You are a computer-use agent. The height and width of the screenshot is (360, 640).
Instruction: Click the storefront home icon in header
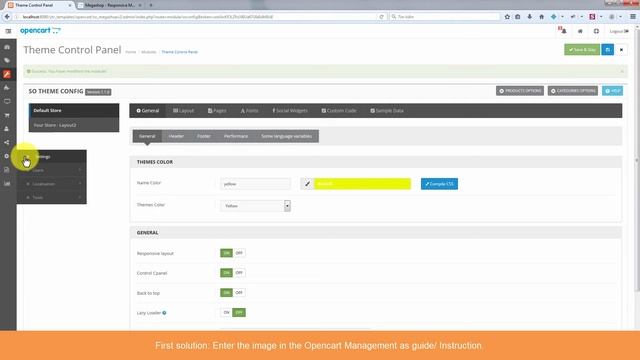pos(580,31)
